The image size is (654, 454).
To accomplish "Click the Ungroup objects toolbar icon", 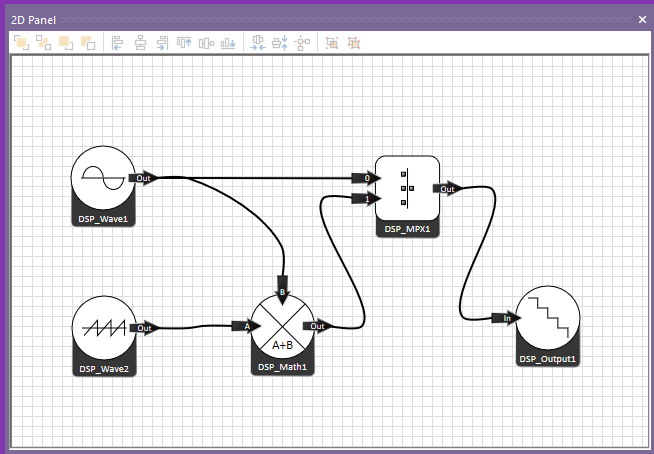I will [354, 42].
